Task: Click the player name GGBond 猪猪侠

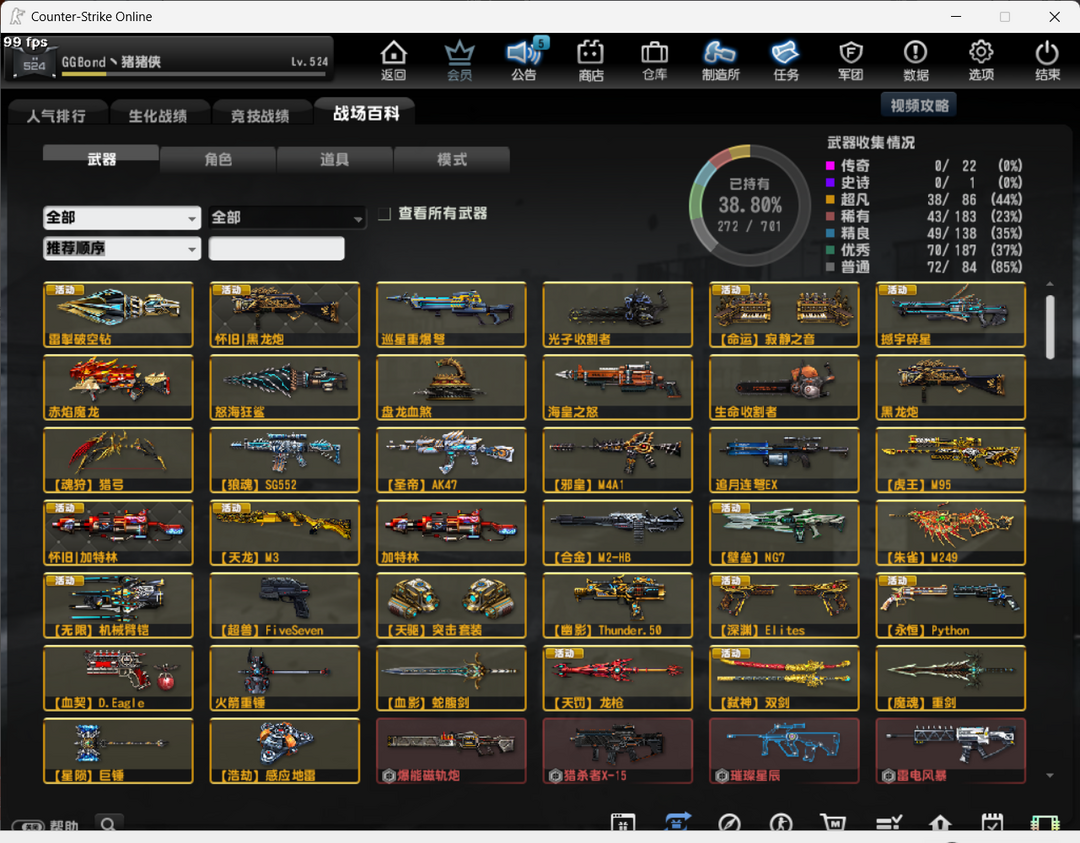Action: tap(111, 62)
